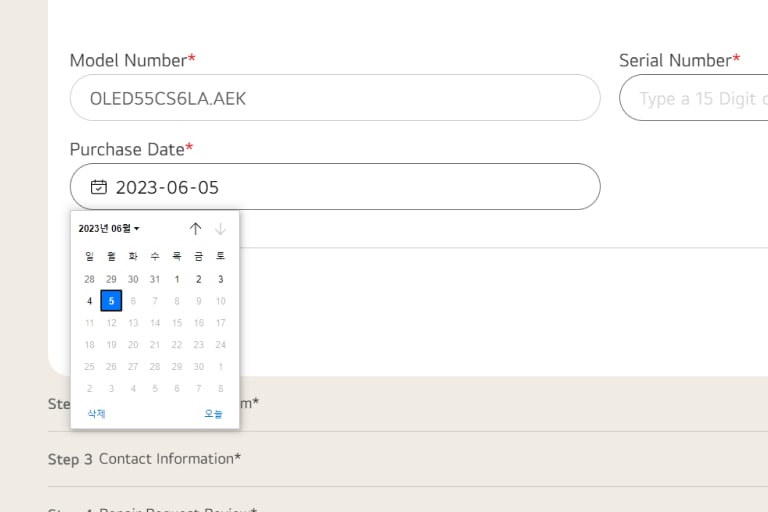
Task: Open the 2023년 06월 month dropdown
Action: point(109,229)
